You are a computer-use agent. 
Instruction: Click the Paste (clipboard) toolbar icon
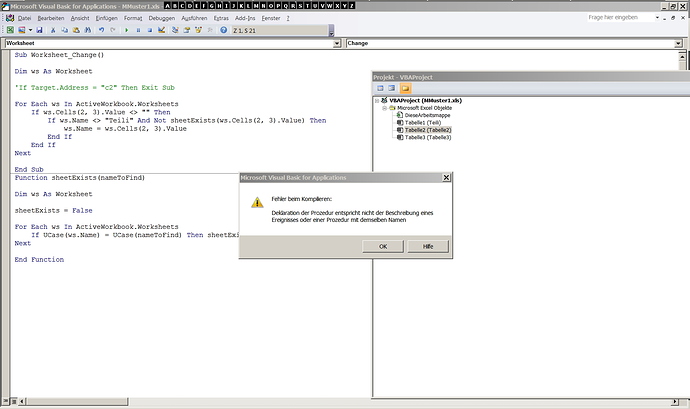pos(76,30)
